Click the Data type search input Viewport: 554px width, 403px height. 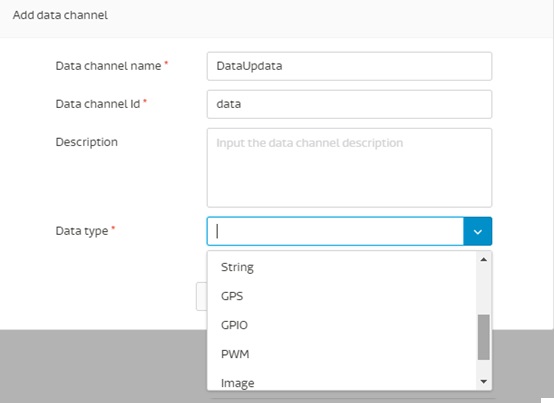pos(335,231)
